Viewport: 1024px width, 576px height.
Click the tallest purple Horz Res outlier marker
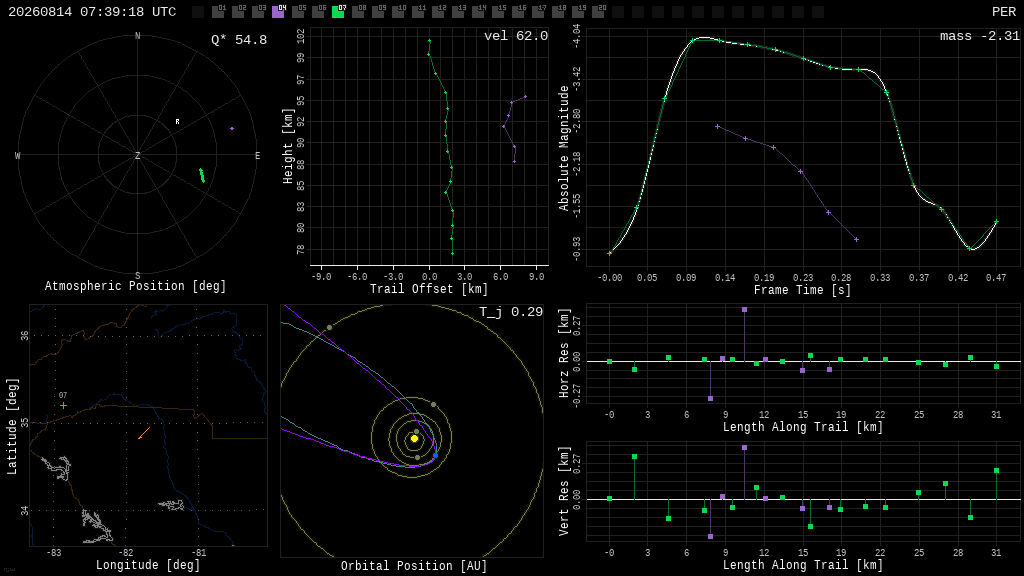click(744, 310)
